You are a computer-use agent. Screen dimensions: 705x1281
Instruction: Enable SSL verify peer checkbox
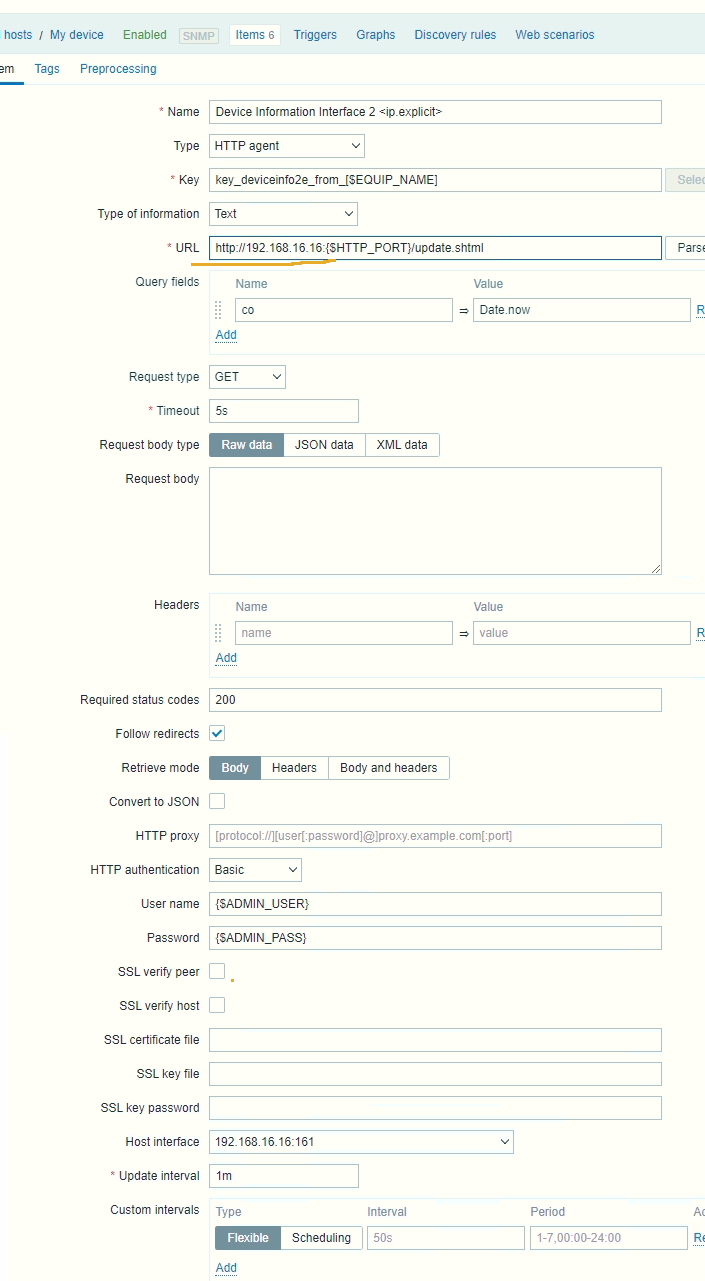tap(217, 972)
